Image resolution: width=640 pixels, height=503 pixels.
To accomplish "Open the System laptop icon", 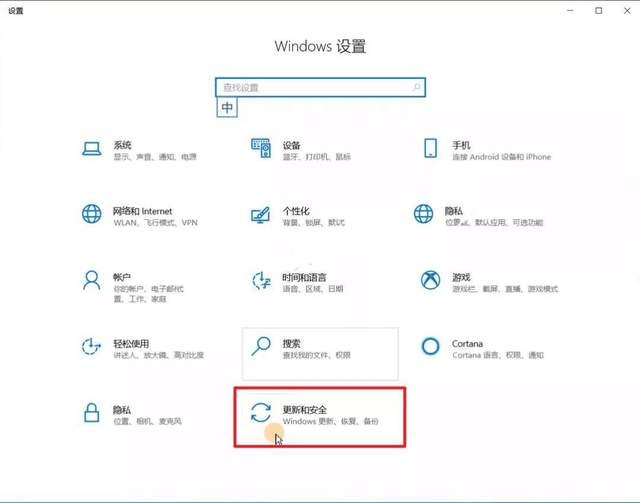I will click(92, 149).
